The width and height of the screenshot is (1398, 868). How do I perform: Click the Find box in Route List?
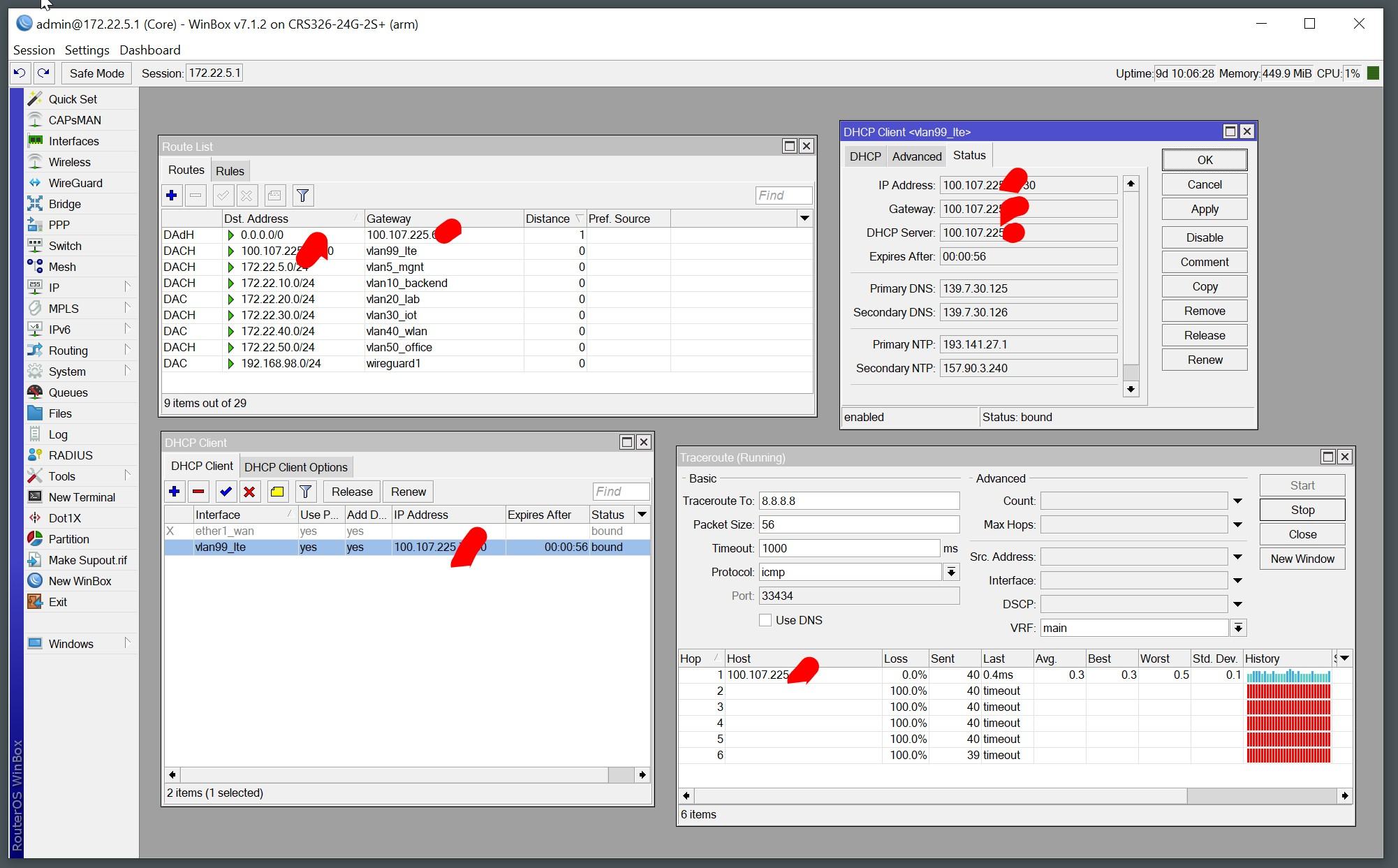coord(783,196)
